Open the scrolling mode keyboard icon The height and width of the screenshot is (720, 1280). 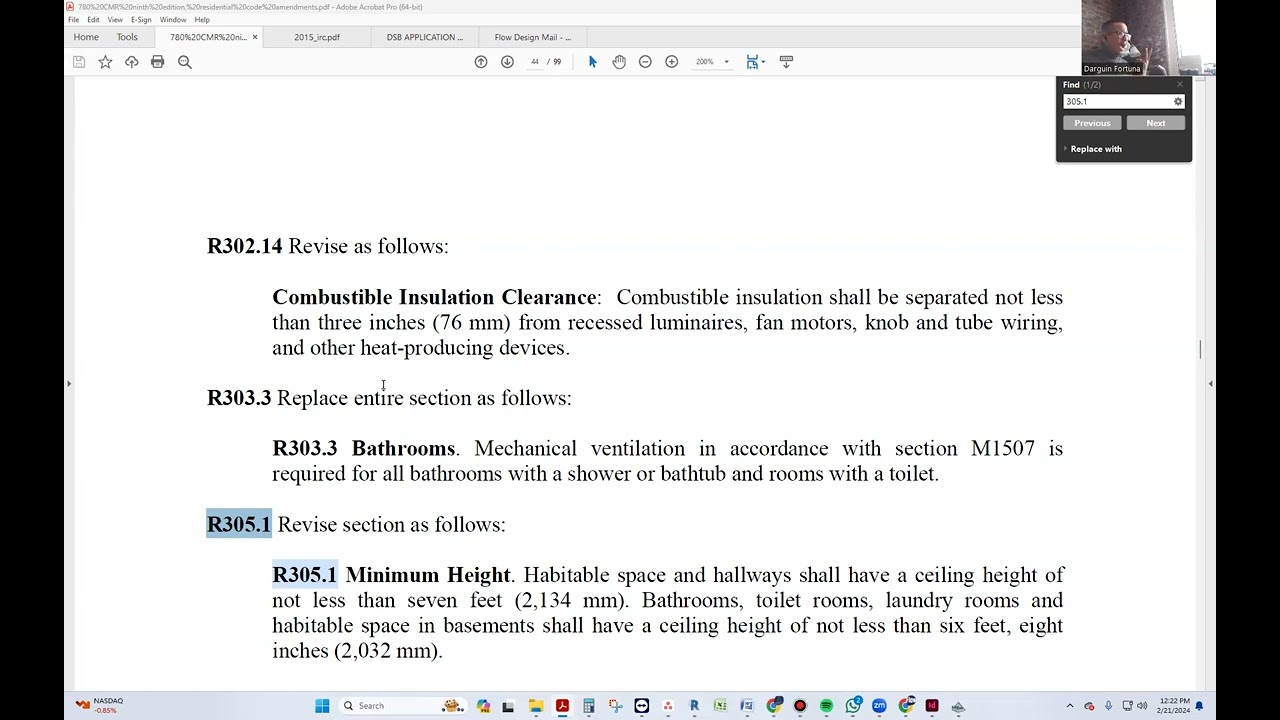pos(786,62)
